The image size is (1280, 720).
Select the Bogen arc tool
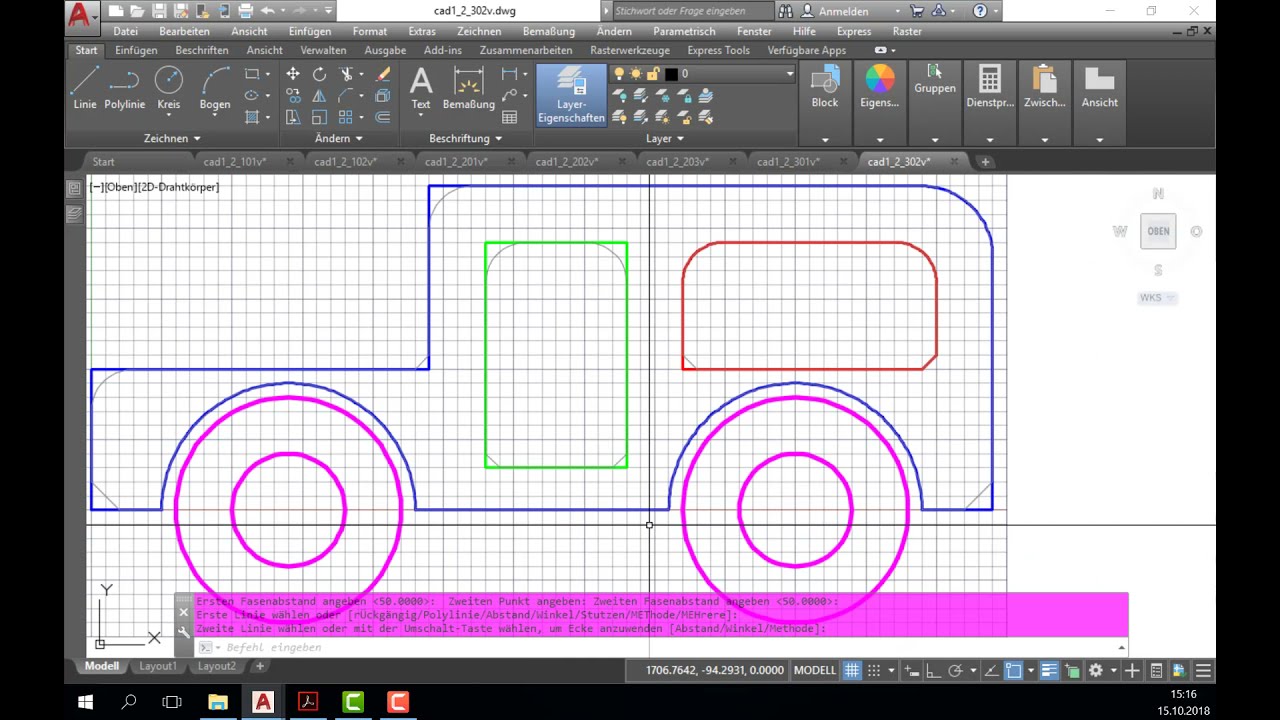tap(215, 88)
